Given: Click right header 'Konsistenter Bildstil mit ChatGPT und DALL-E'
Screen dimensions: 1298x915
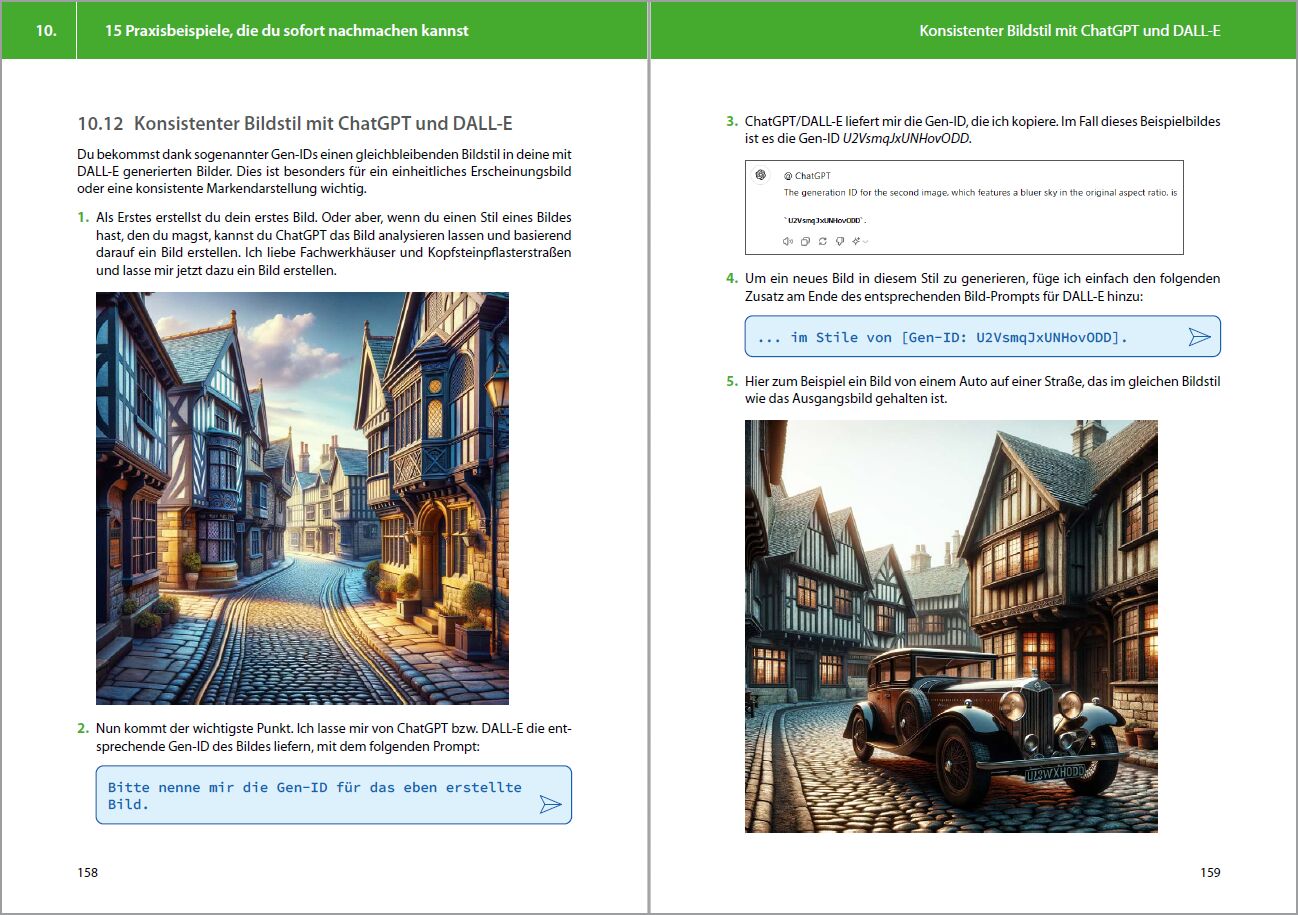Looking at the screenshot, I should pyautogui.click(x=1069, y=30).
